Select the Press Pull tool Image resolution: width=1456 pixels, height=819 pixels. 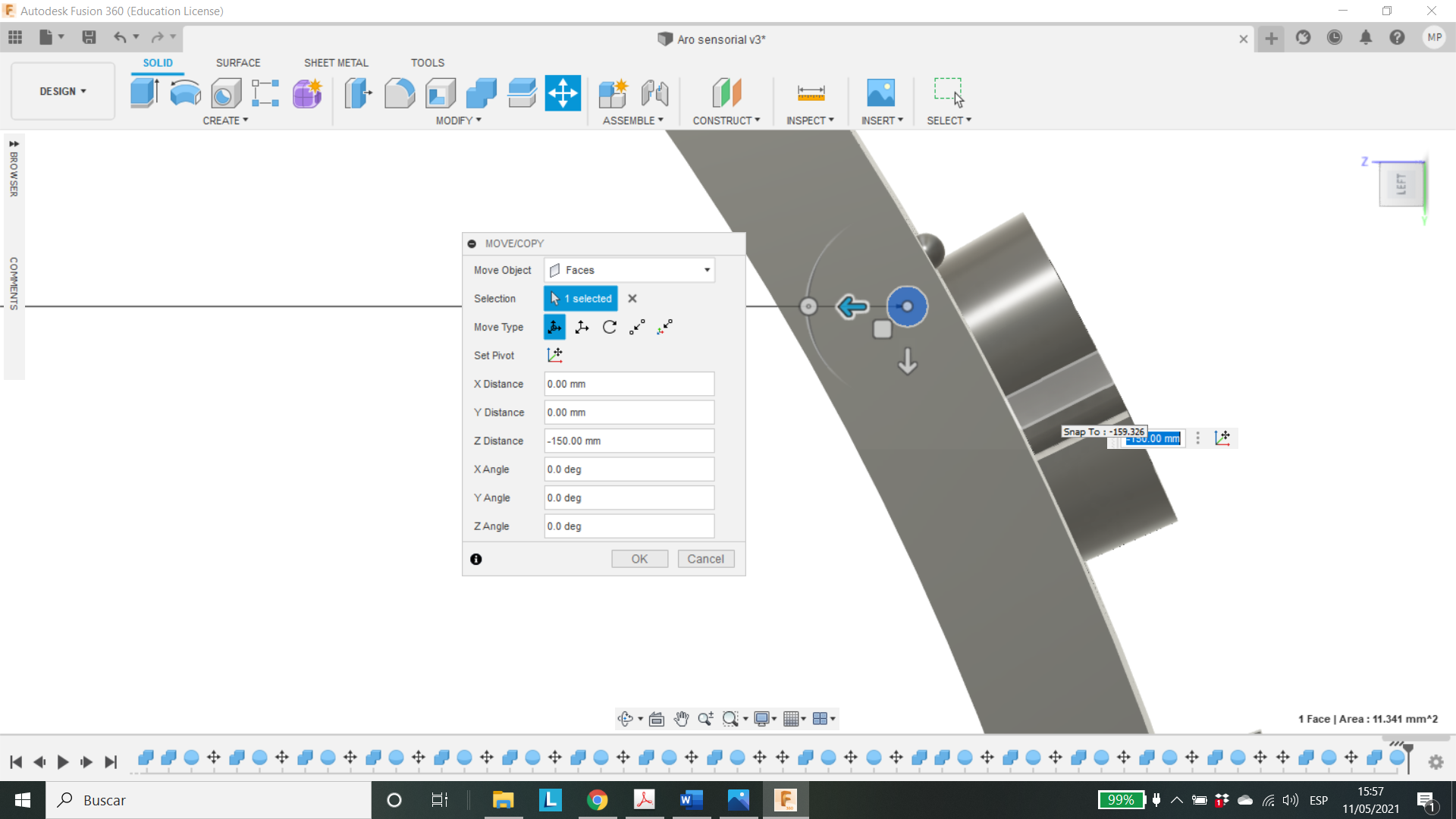tap(358, 93)
